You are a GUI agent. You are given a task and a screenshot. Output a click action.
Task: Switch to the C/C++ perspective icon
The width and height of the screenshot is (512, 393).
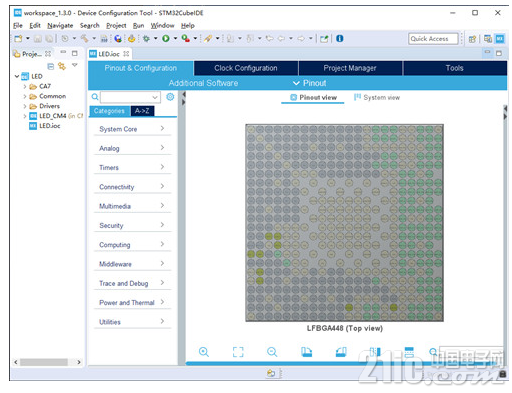[x=488, y=39]
